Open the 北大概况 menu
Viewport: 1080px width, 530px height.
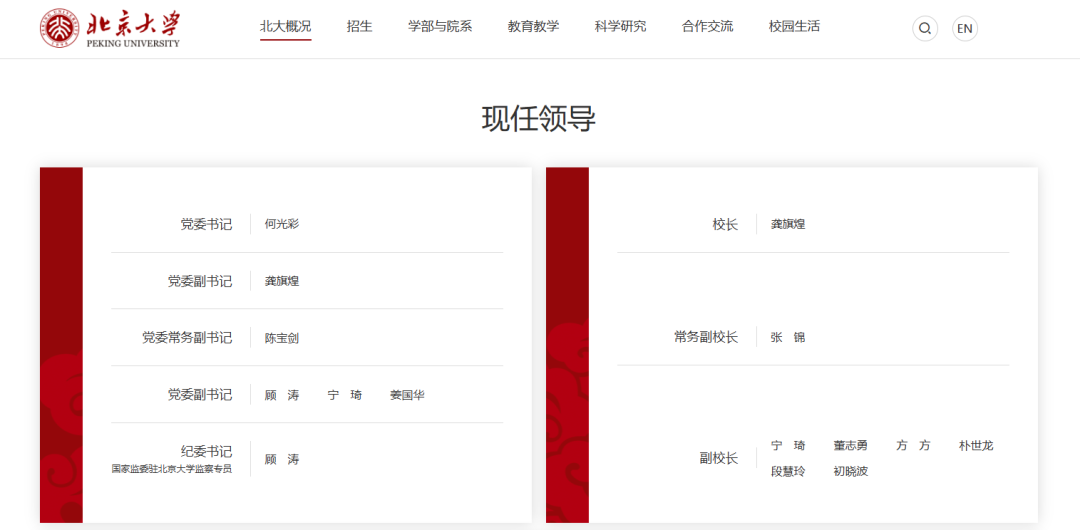[x=286, y=27]
